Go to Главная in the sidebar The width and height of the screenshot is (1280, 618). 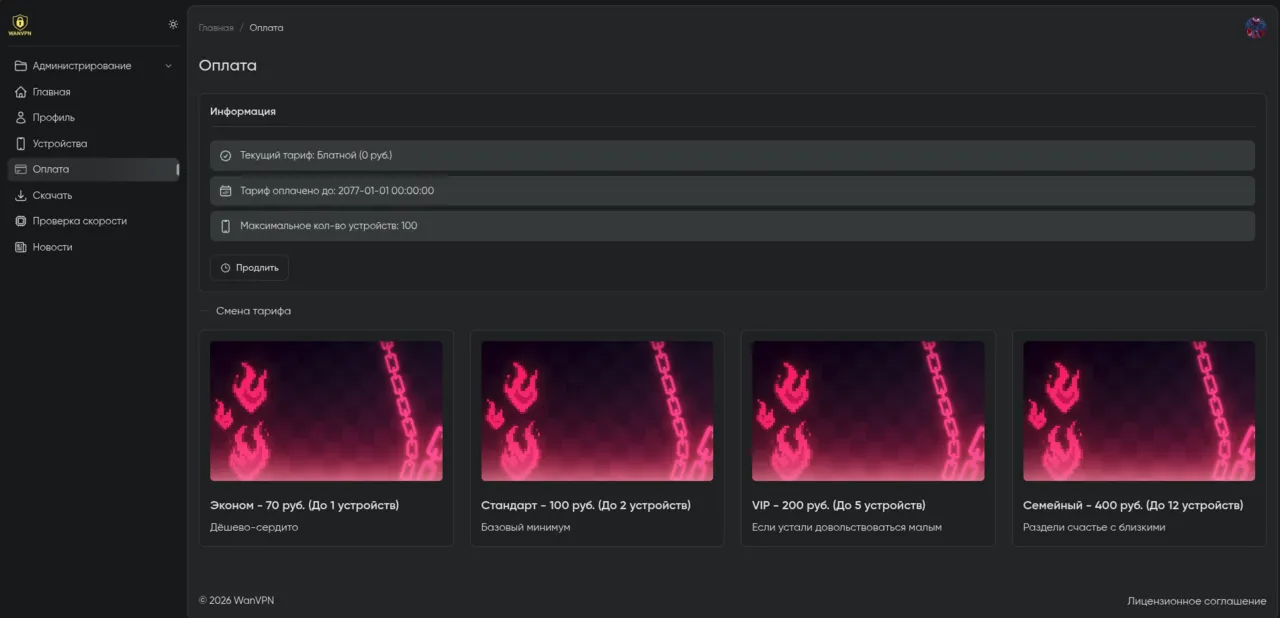pos(93,92)
